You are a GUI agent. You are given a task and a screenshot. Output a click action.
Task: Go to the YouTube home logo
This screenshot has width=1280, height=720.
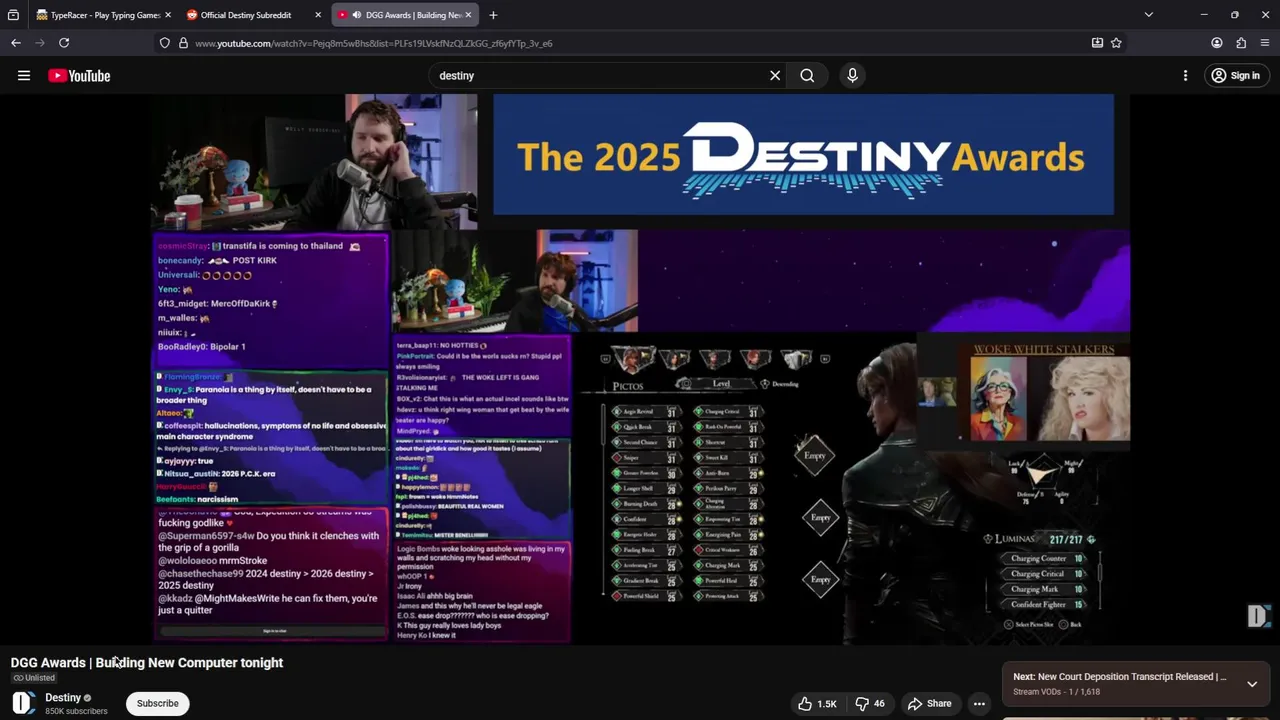[79, 76]
